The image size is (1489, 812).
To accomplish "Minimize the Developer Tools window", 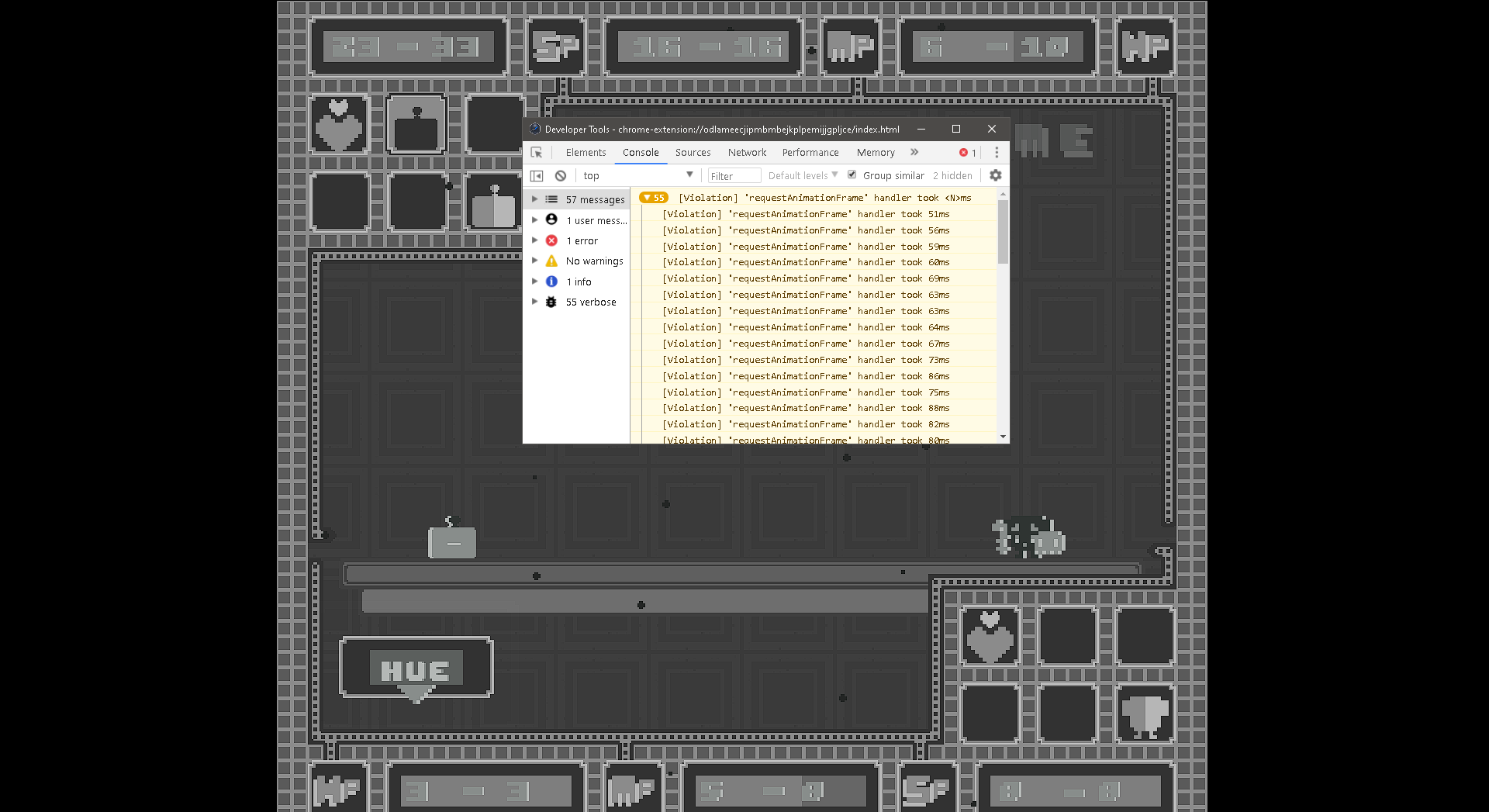I will [x=921, y=129].
